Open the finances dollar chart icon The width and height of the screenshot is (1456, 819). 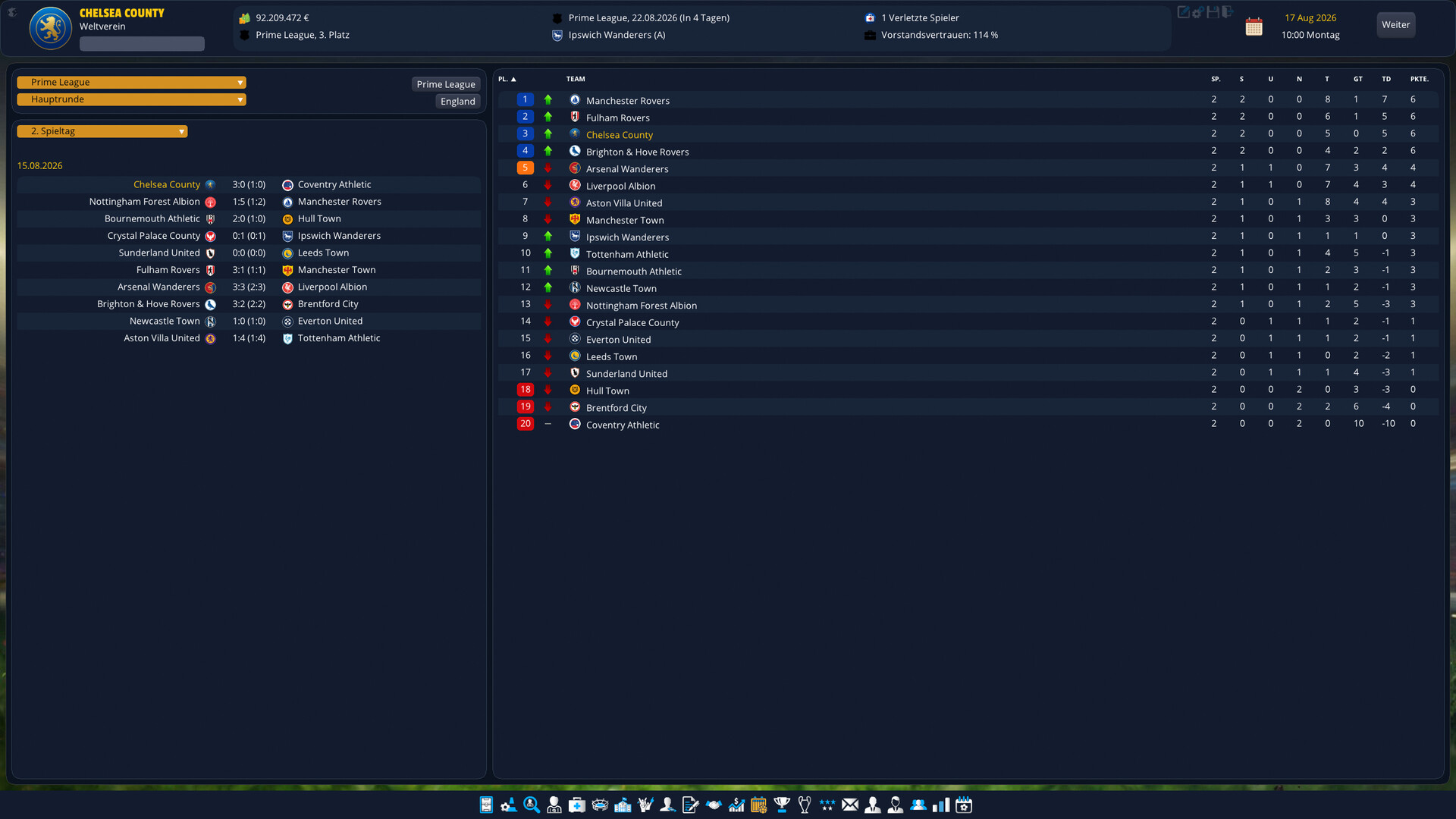pyautogui.click(x=736, y=805)
